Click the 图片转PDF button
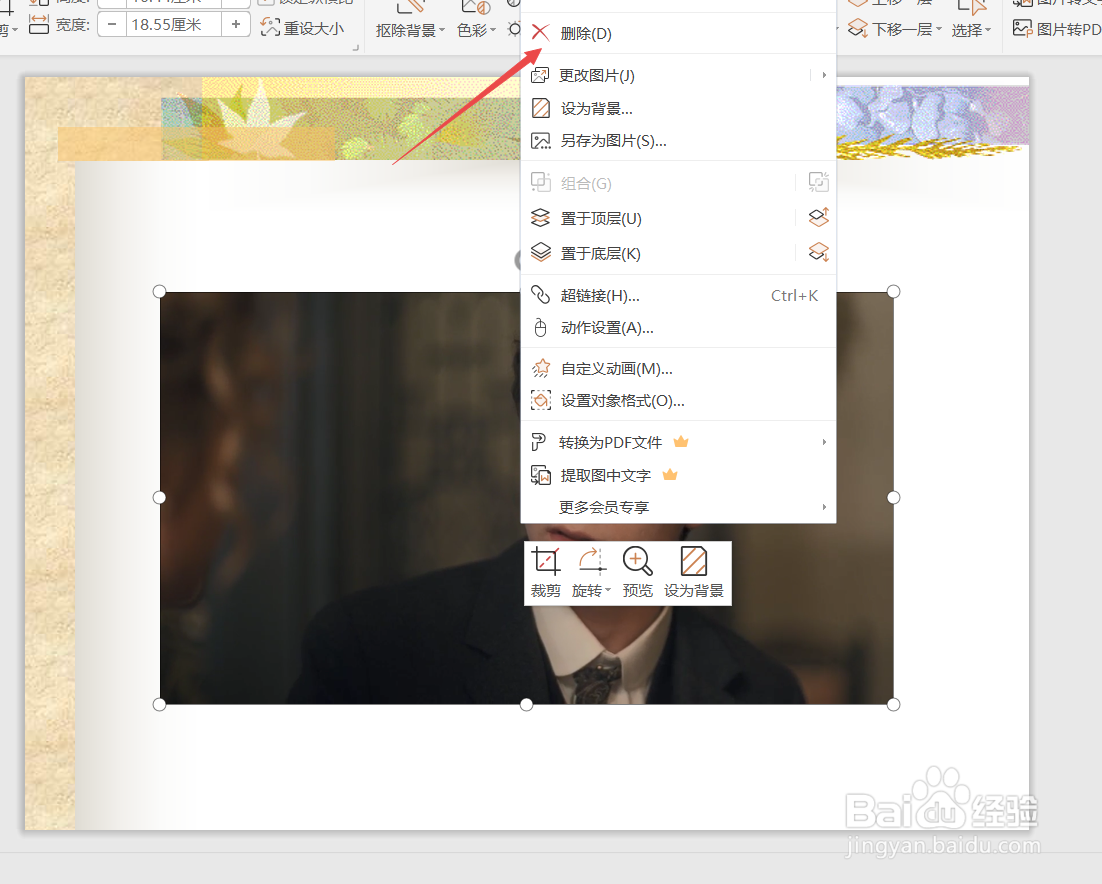1102x884 pixels. tap(1056, 29)
